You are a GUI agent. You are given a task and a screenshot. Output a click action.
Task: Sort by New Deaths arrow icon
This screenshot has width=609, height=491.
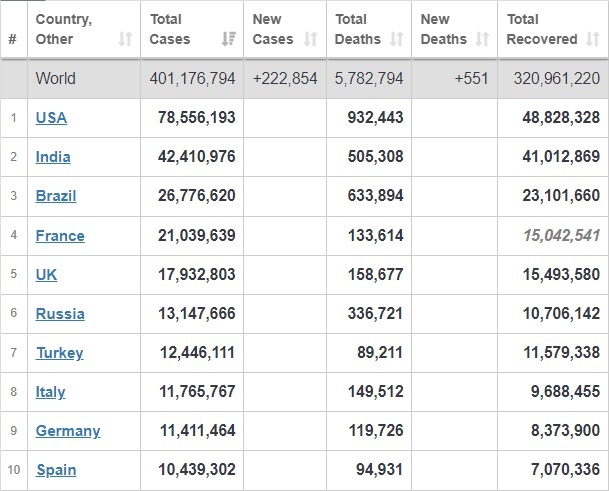[482, 39]
